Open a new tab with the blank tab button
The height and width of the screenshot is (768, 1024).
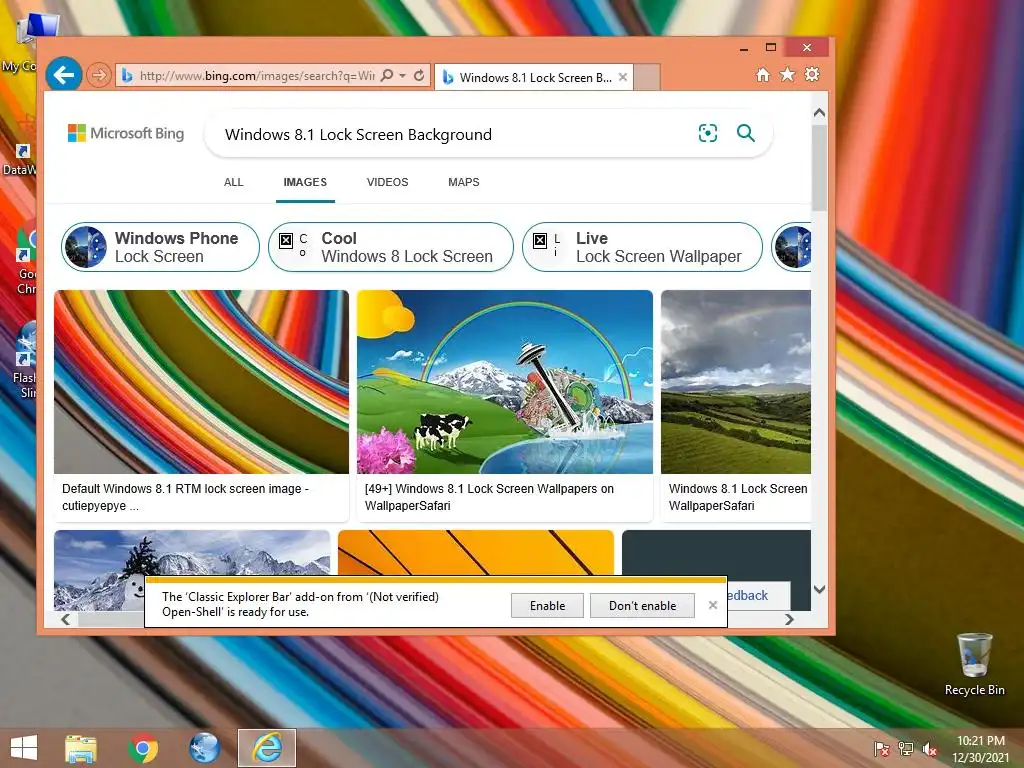(647, 77)
